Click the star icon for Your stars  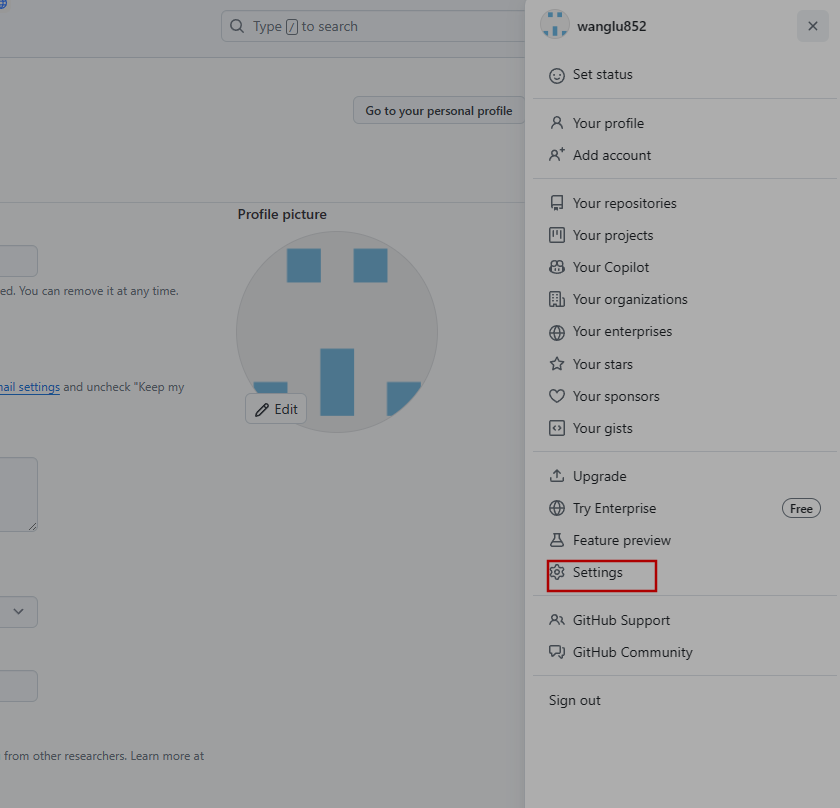(557, 364)
